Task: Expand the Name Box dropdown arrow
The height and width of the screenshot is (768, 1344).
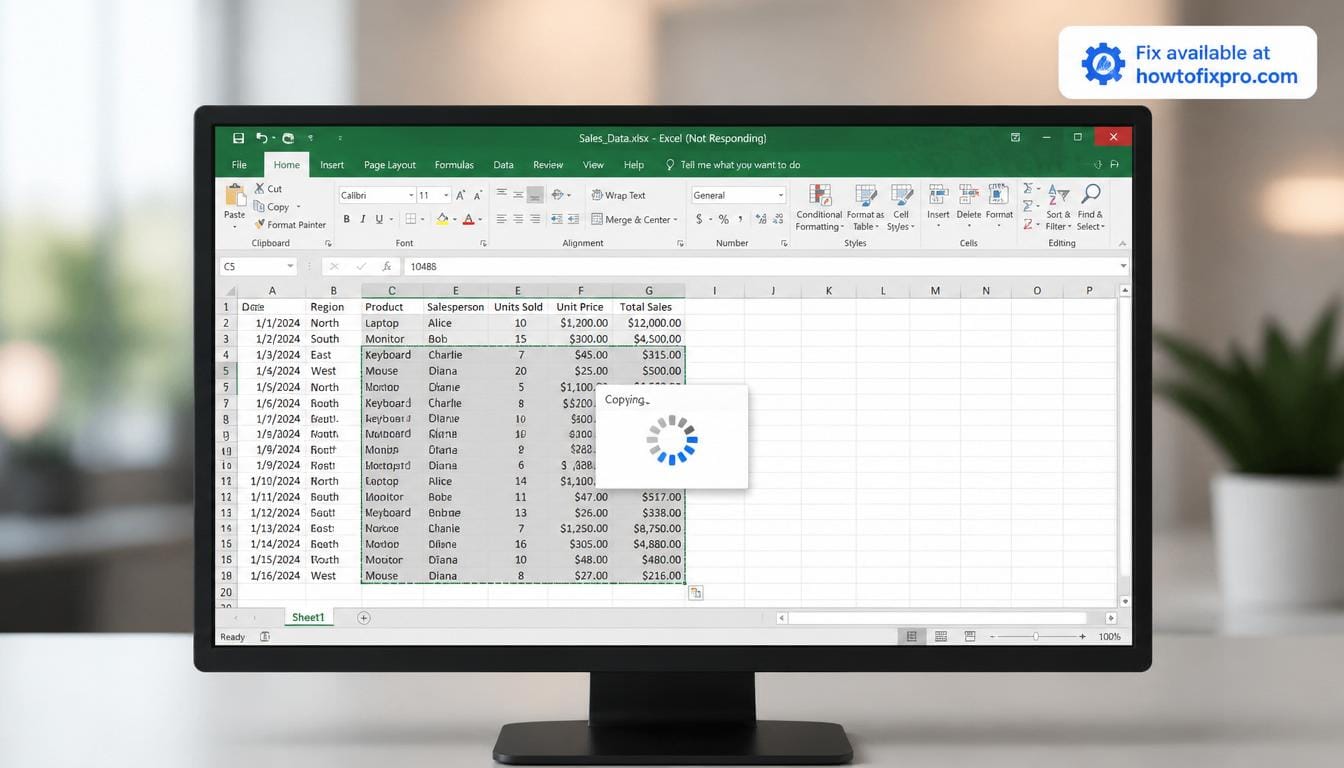Action: tap(291, 267)
